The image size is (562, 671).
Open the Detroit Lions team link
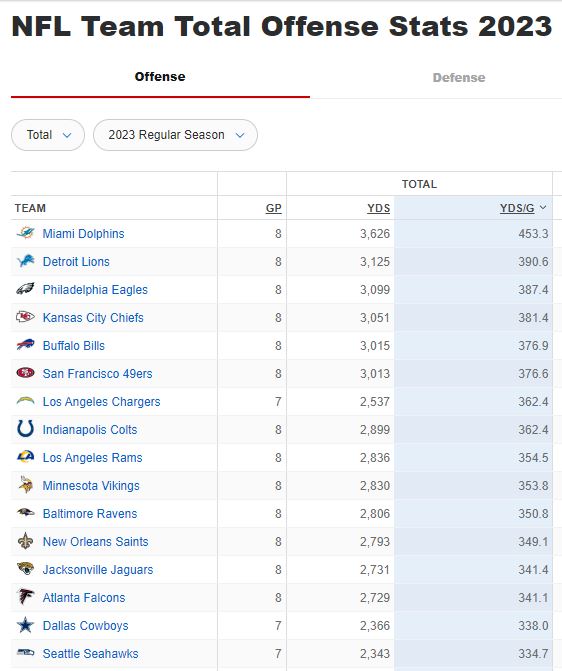76,261
